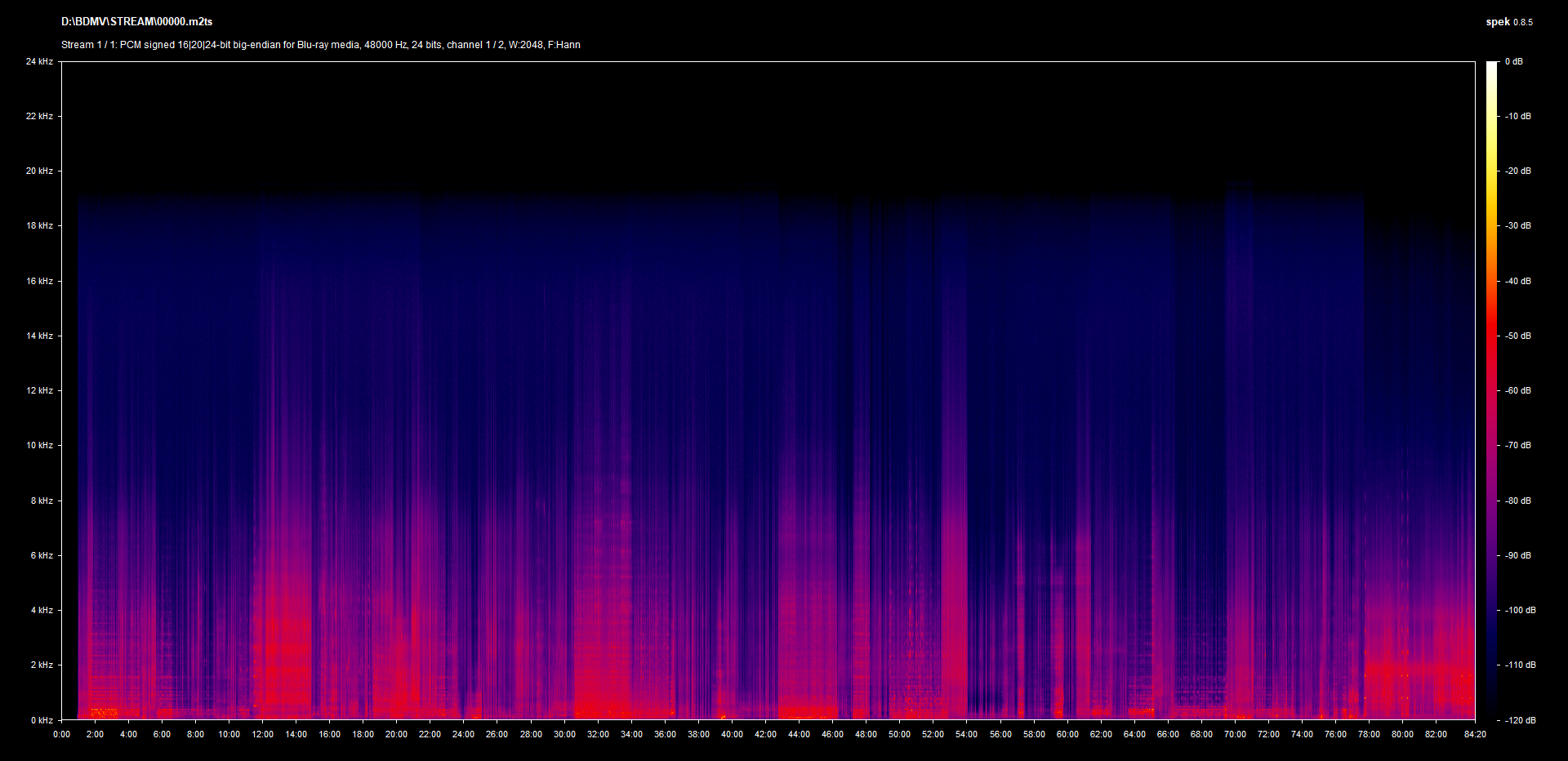The height and width of the screenshot is (761, 1568).
Task: Select the -30 dB legend label
Action: click(1517, 225)
